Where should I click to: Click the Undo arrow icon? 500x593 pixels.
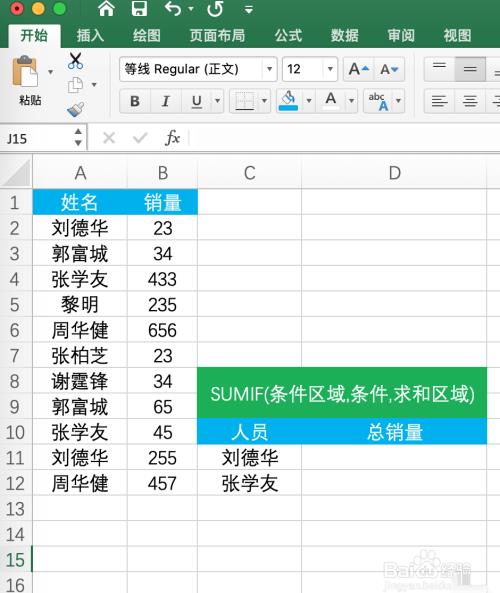pos(173,8)
